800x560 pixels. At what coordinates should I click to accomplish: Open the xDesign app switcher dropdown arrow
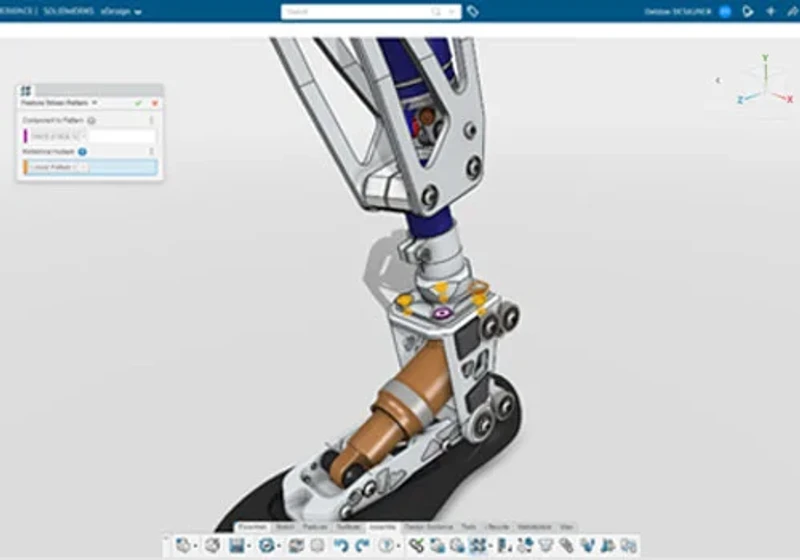pyautogui.click(x=137, y=12)
